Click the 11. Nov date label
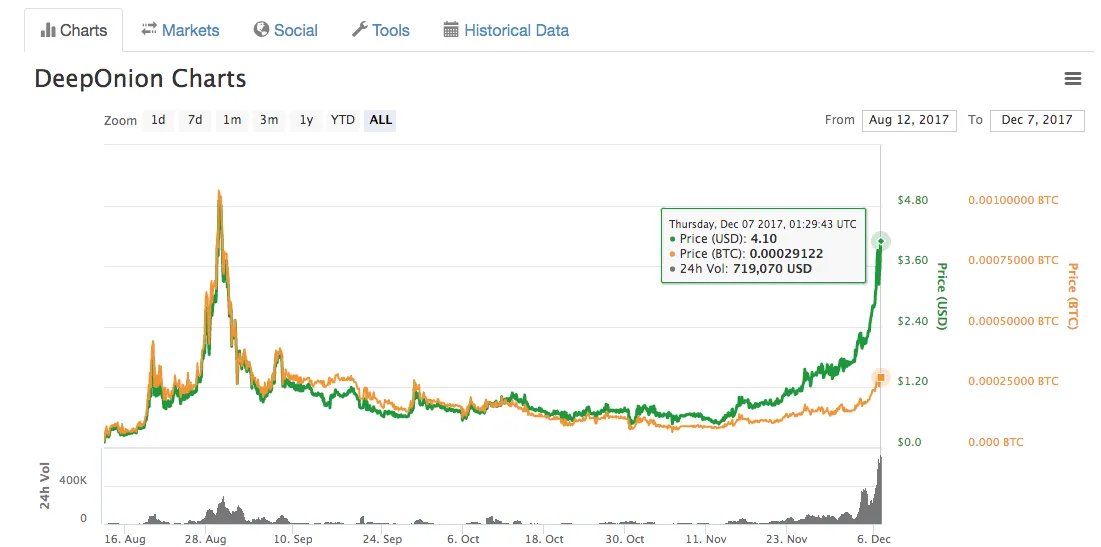Screen dimensions: 1101x547 pos(706,539)
